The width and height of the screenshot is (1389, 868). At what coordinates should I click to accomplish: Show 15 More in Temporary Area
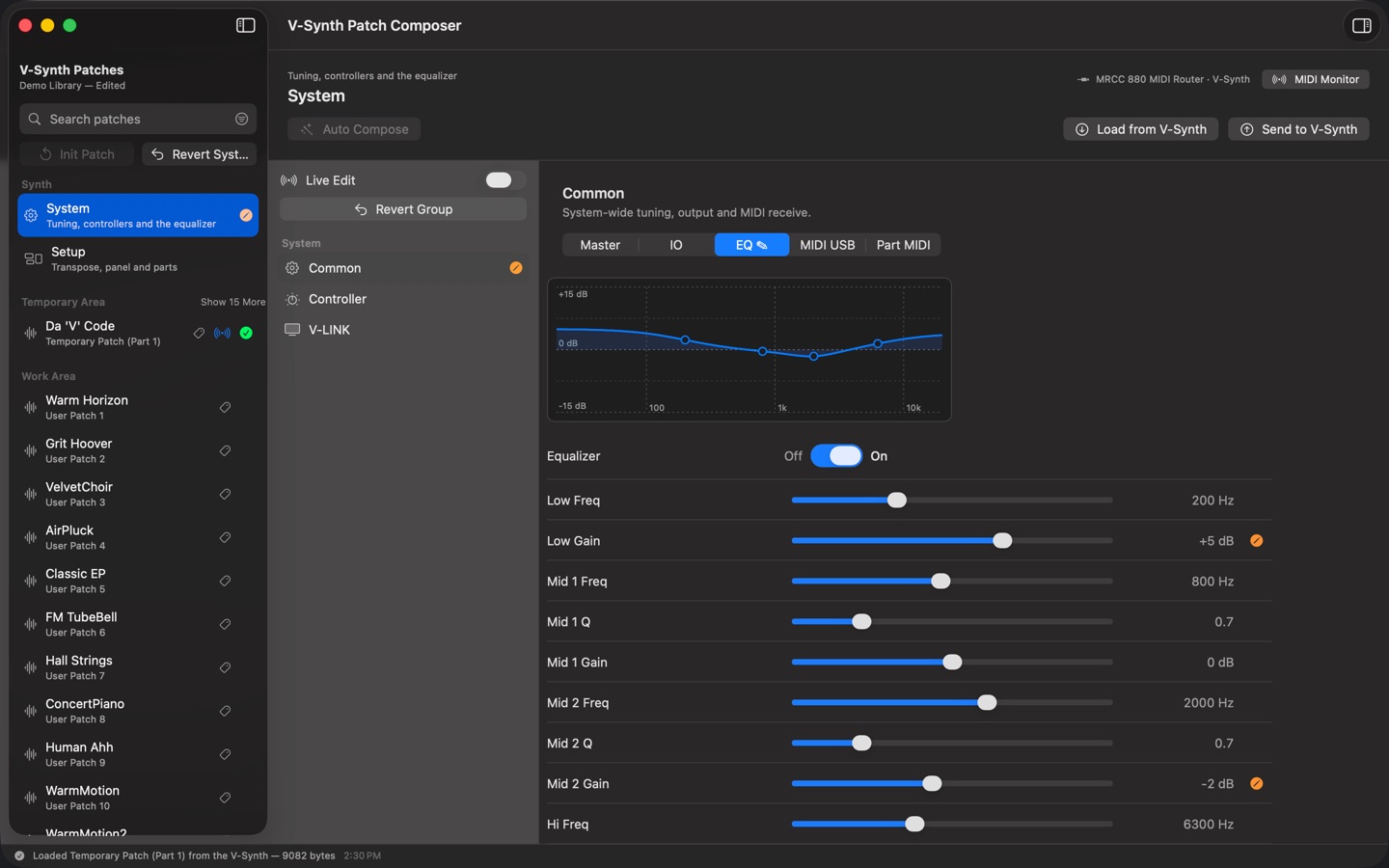click(232, 302)
